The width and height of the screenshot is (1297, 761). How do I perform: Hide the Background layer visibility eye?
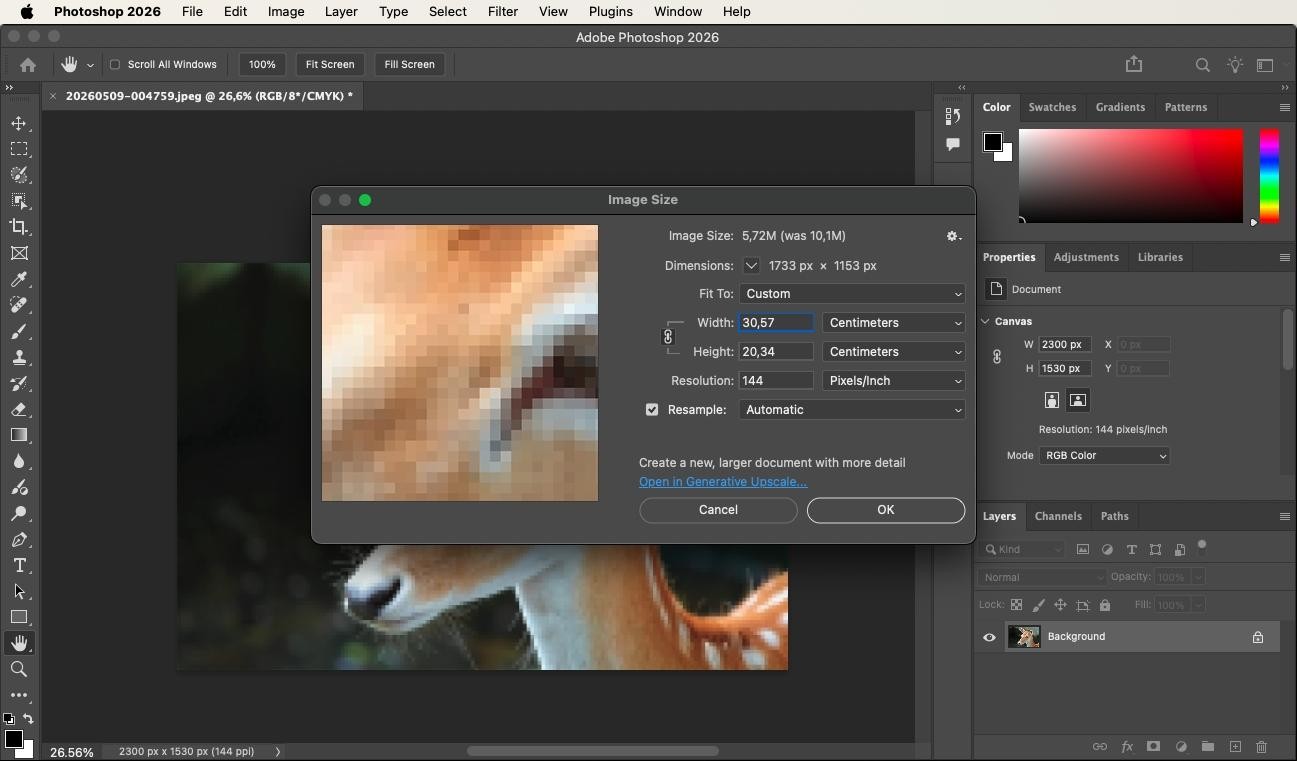click(989, 637)
